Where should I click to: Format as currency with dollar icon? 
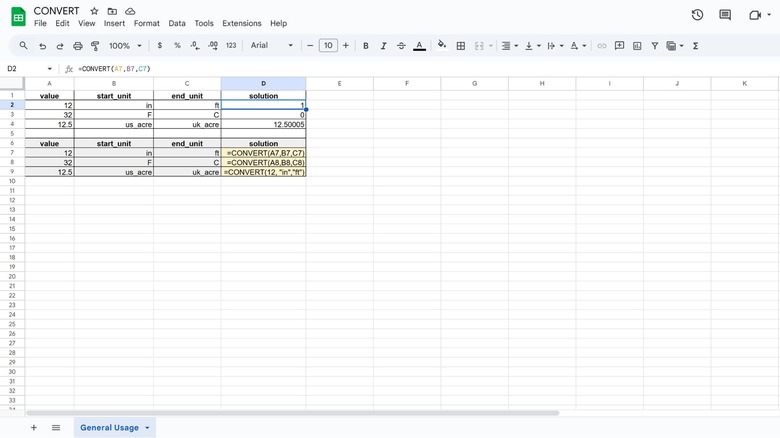coord(160,45)
